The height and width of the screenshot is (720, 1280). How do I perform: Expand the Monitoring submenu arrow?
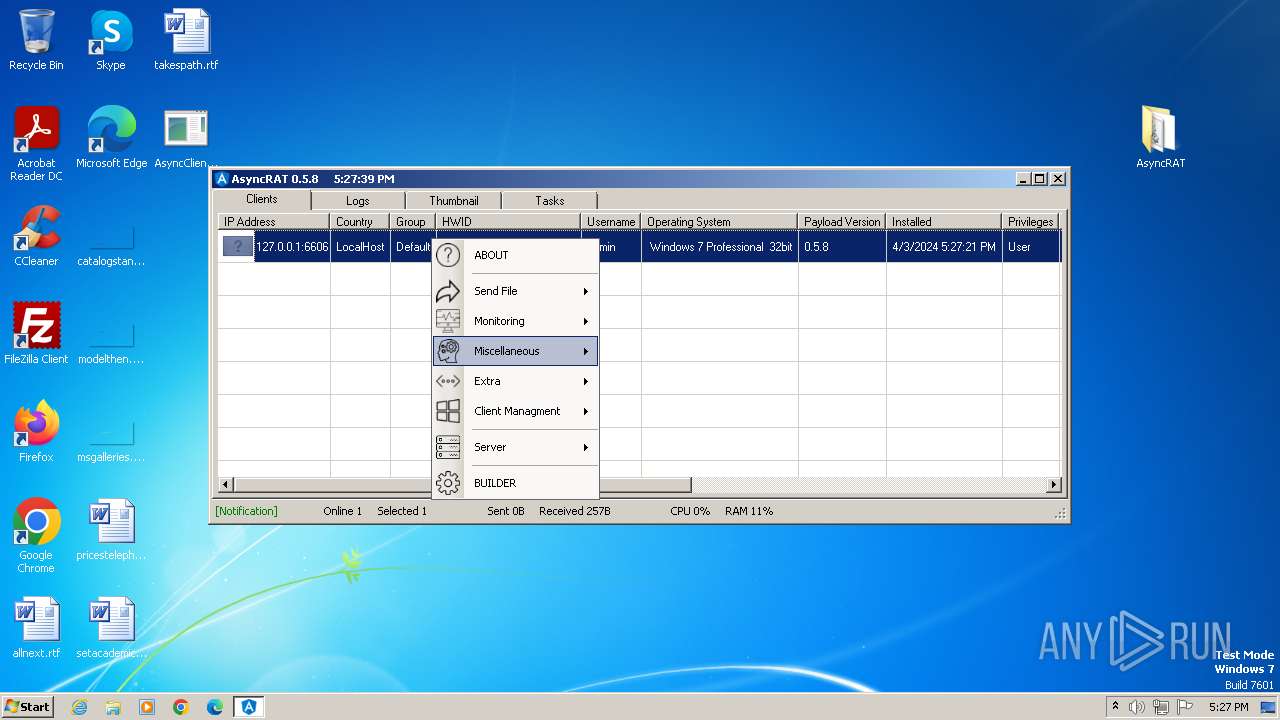click(586, 321)
